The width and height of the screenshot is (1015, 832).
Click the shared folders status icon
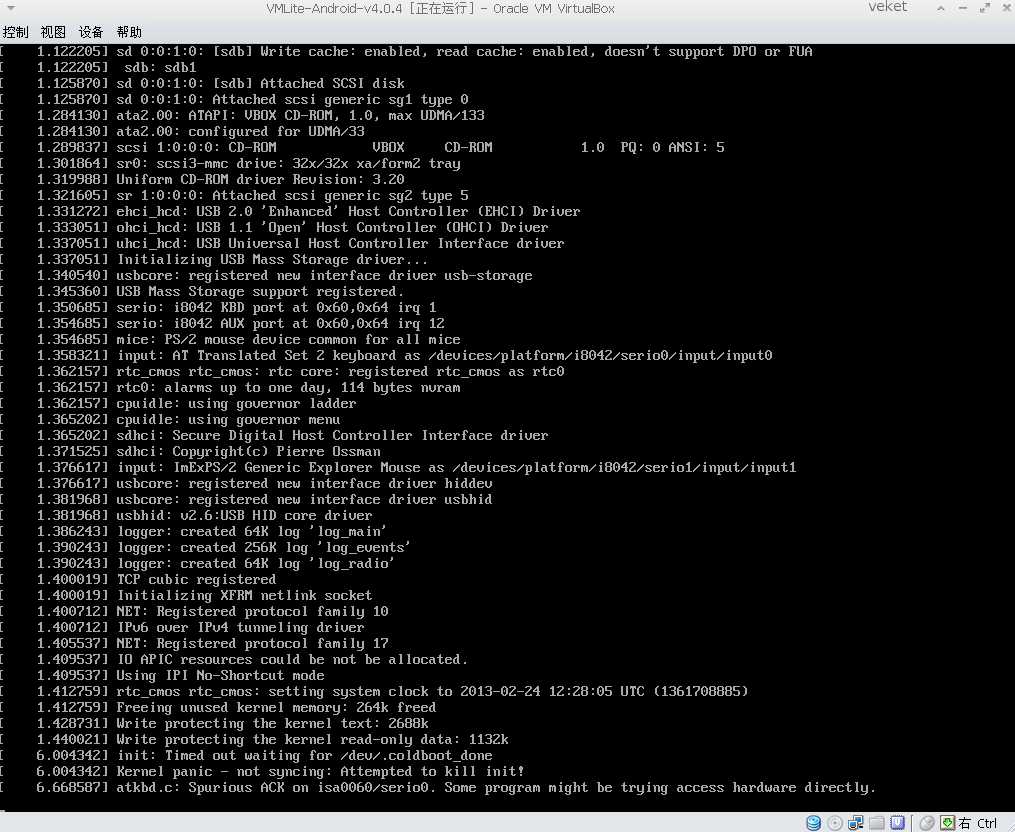[x=876, y=823]
